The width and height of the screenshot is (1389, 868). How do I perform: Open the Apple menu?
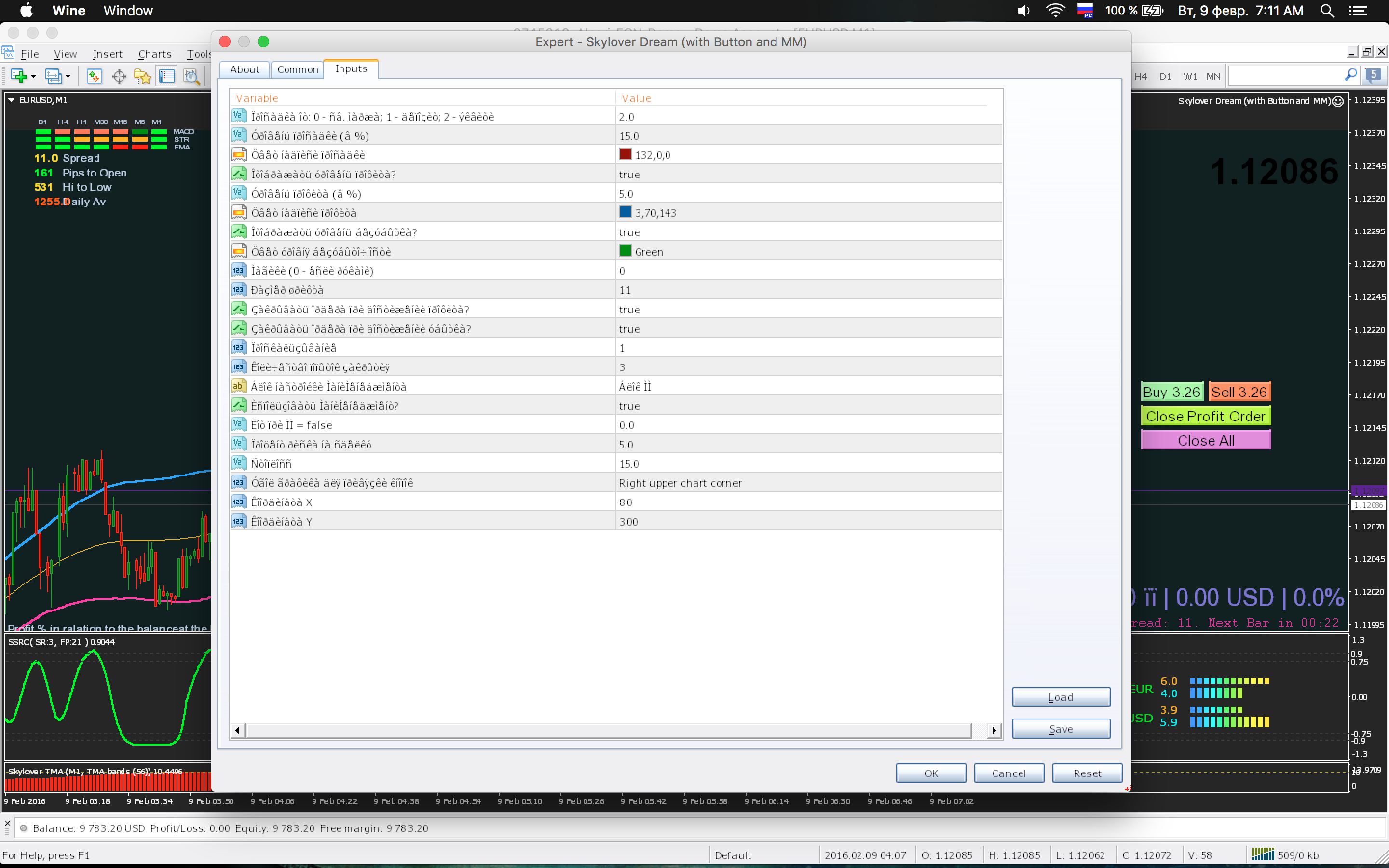[x=27, y=10]
